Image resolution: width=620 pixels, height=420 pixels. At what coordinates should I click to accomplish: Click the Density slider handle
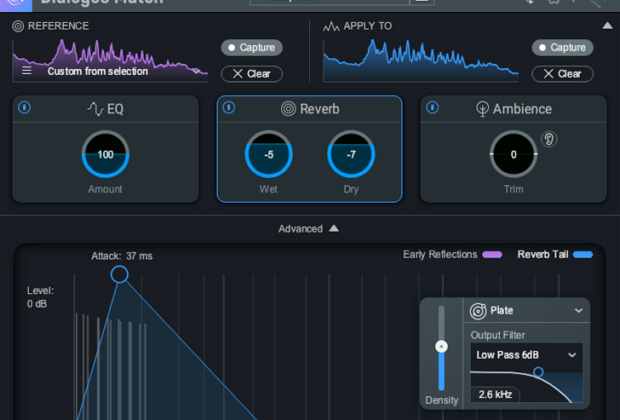click(x=441, y=346)
